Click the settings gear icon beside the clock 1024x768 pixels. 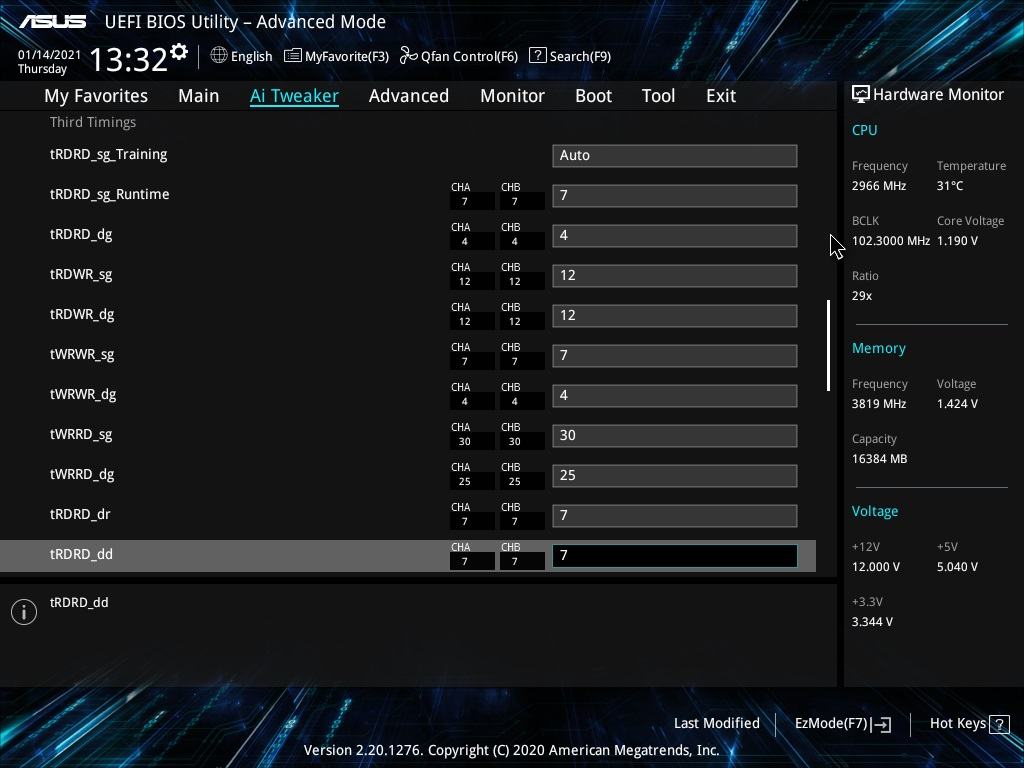coord(179,51)
